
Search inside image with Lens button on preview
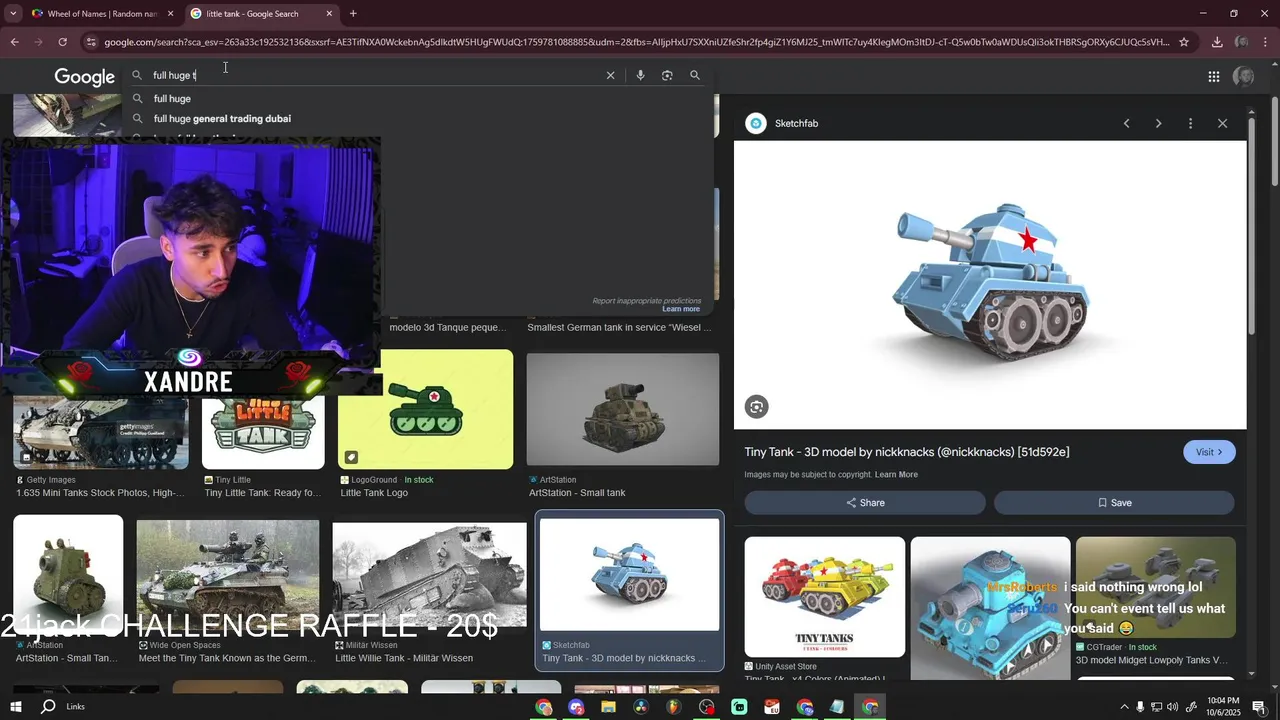coord(757,406)
